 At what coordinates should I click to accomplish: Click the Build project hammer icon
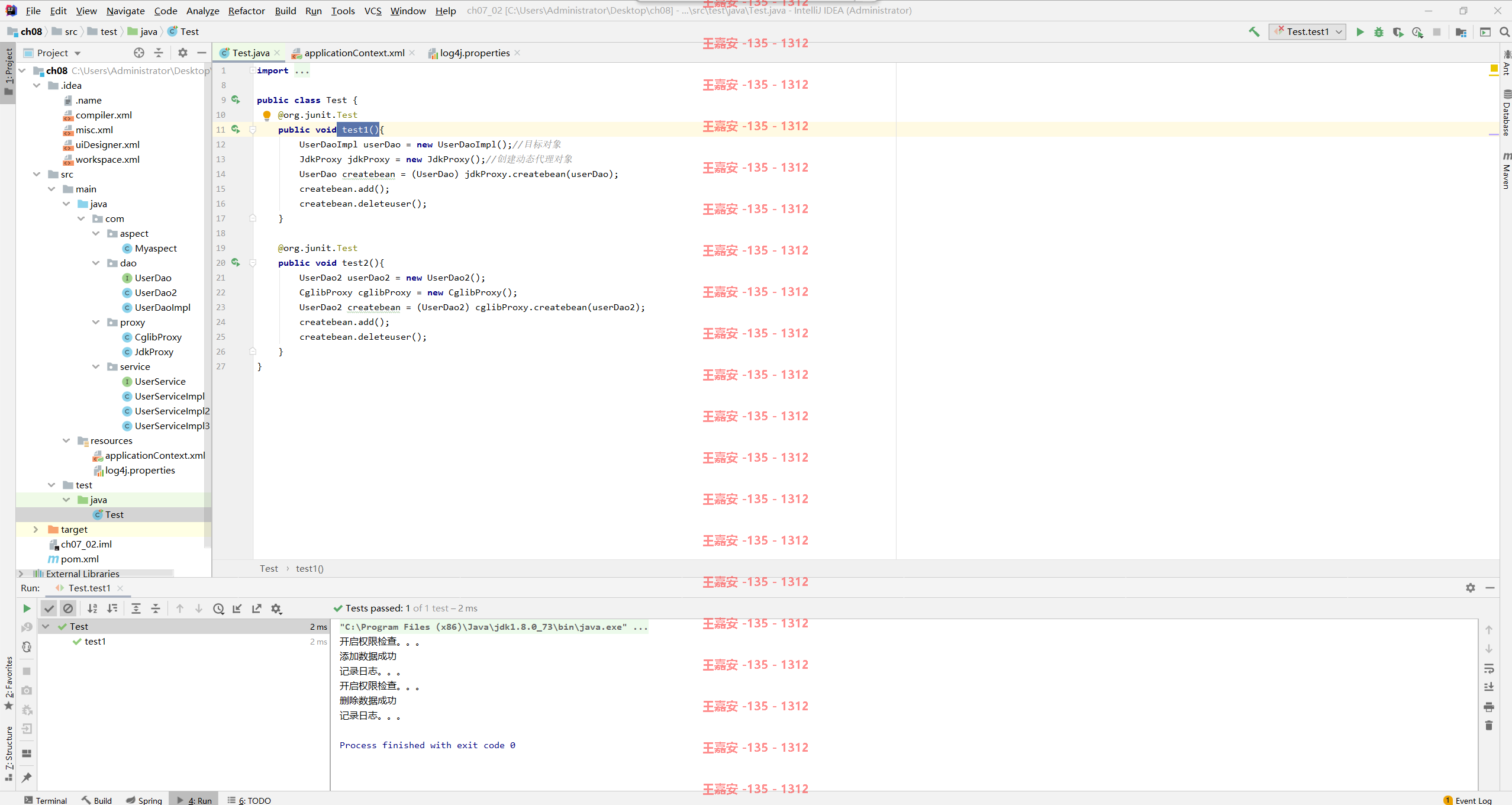click(x=1254, y=32)
